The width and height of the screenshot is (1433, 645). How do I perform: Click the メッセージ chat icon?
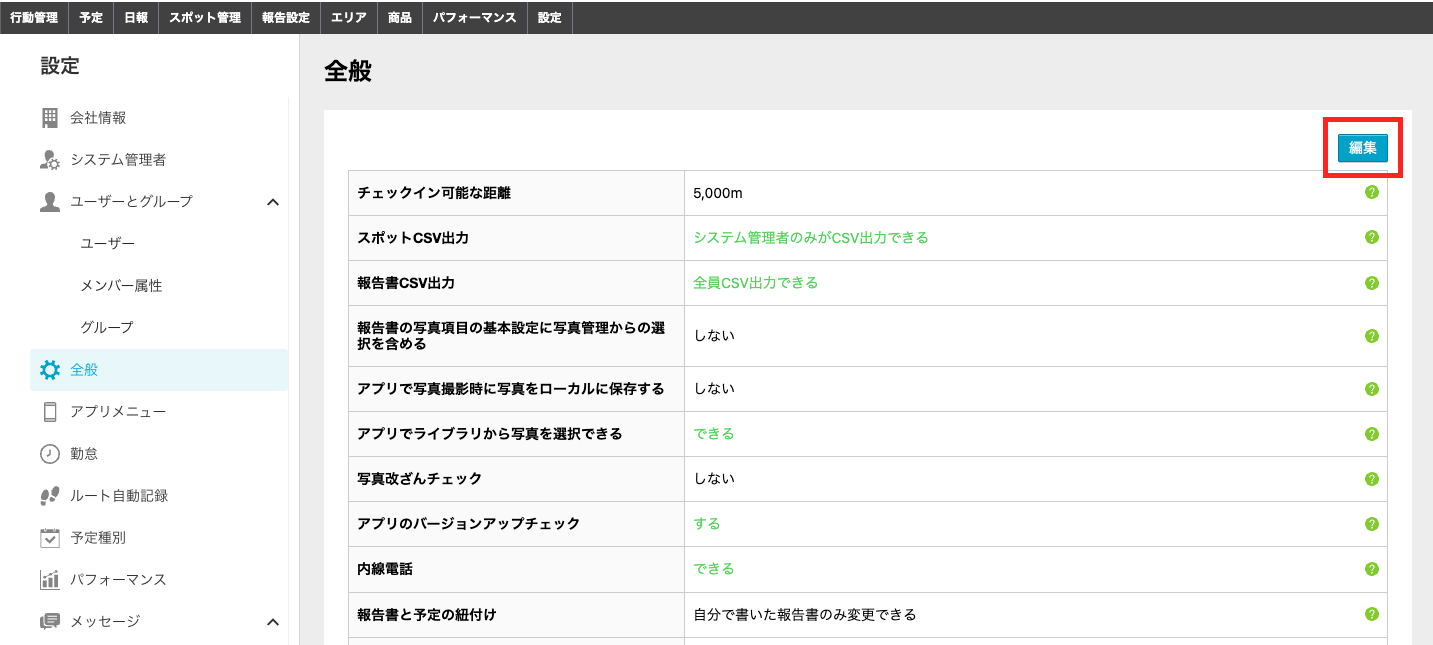pos(50,622)
